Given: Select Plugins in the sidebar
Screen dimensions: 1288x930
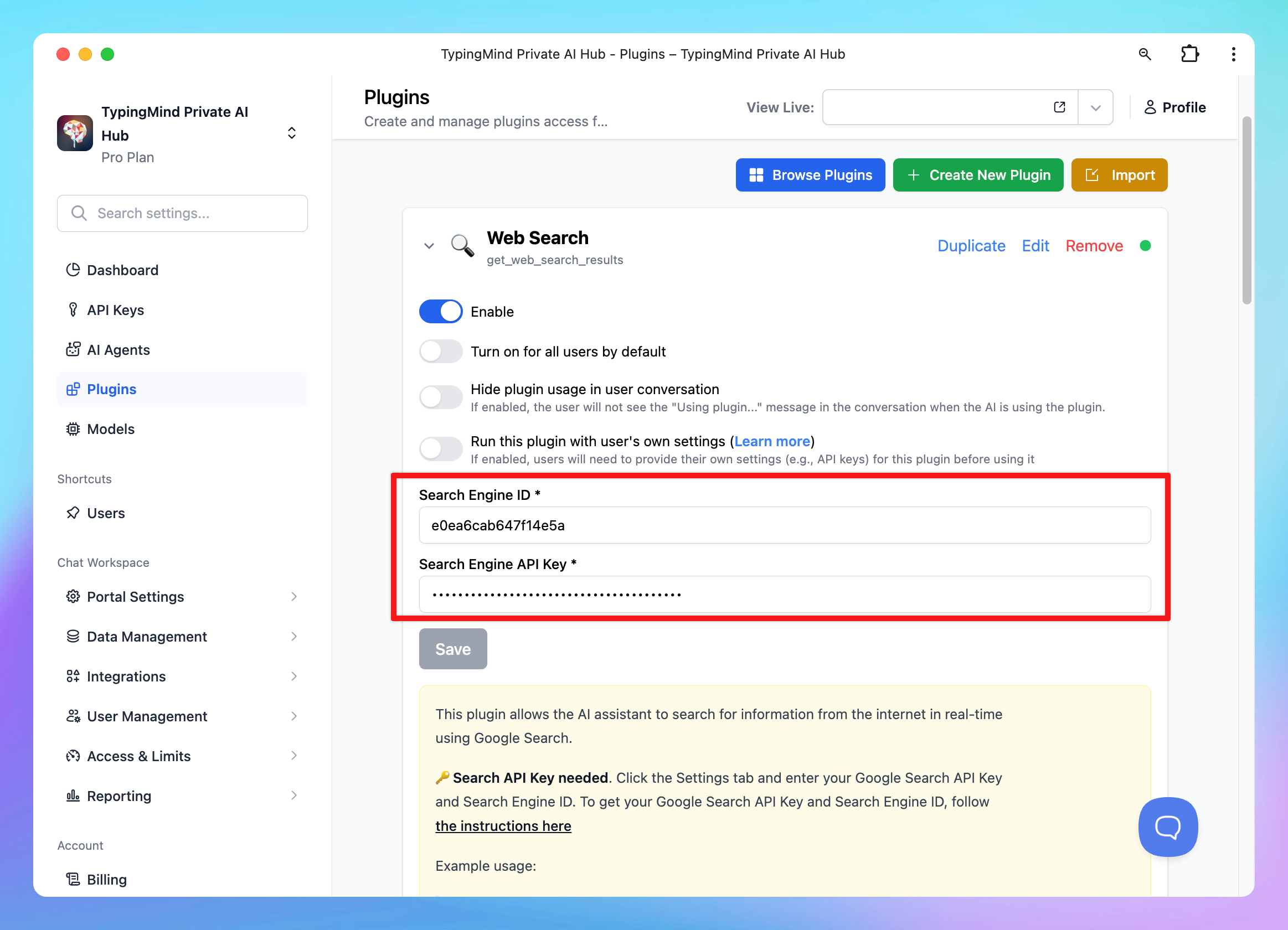Looking at the screenshot, I should pos(182,390).
